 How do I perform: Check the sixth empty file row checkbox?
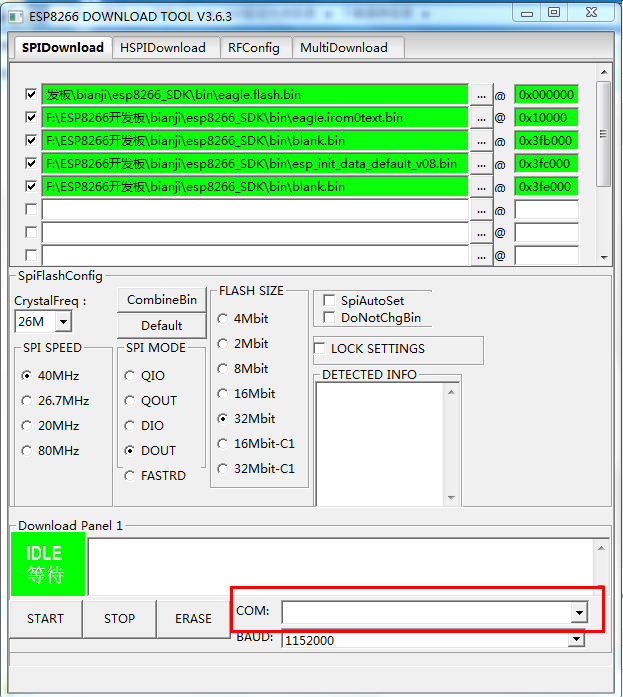[x=31, y=209]
